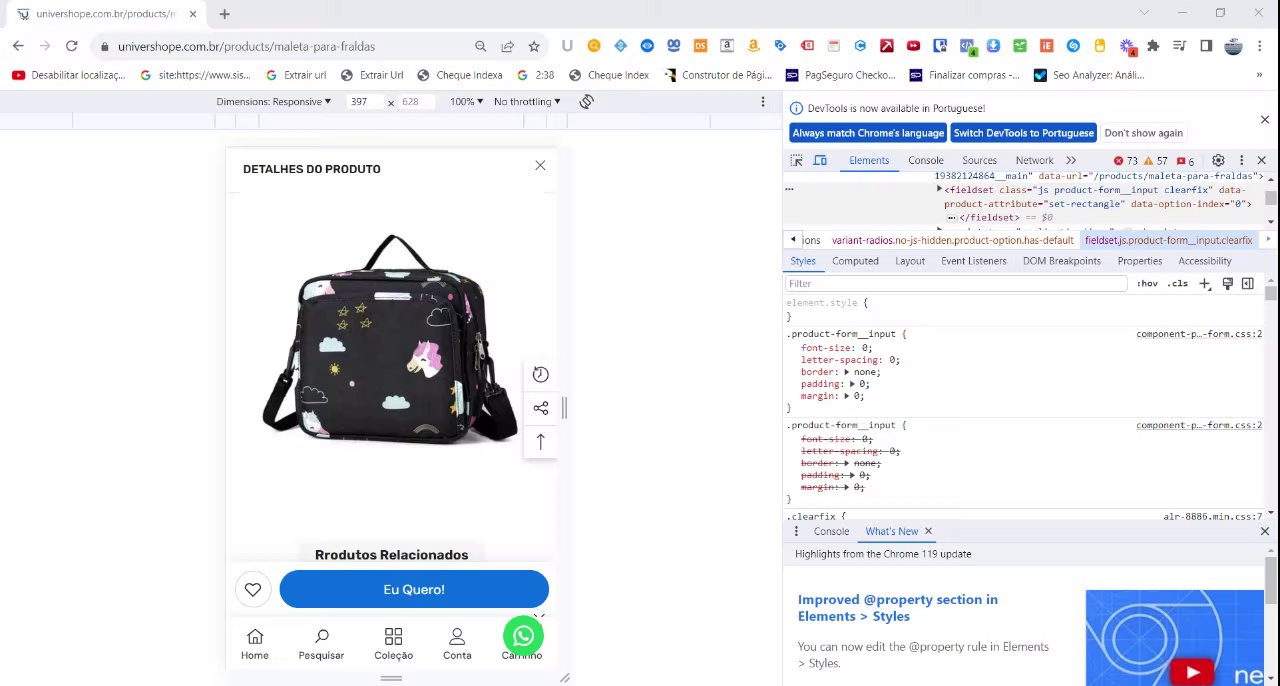Close the DevTools panel
This screenshot has height=686, width=1280.
tap(1262, 160)
